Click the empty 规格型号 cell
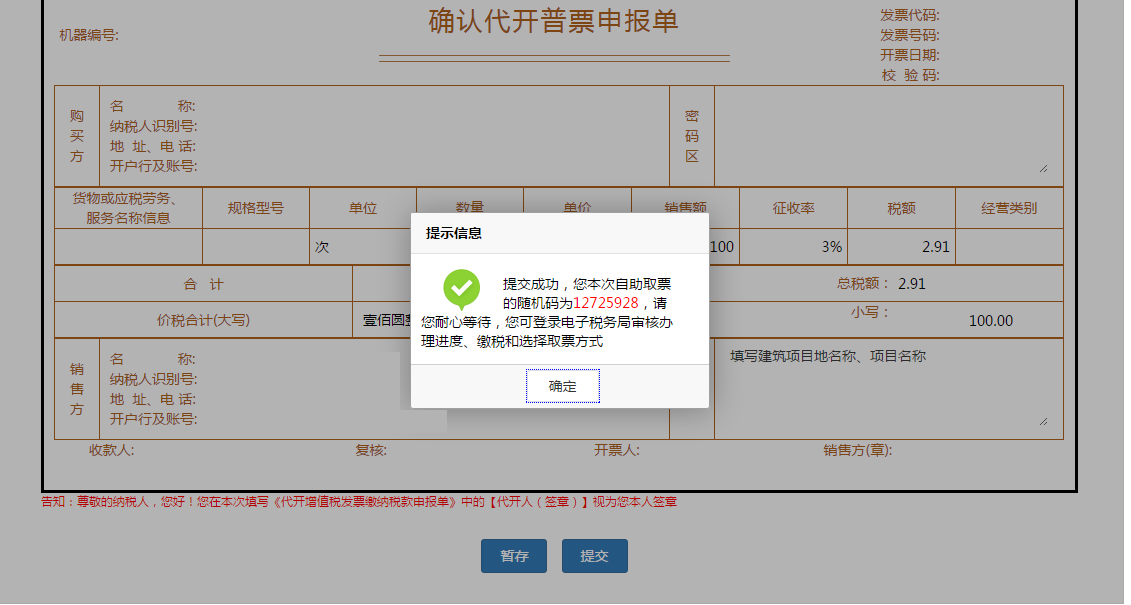The width and height of the screenshot is (1131, 605). click(256, 247)
